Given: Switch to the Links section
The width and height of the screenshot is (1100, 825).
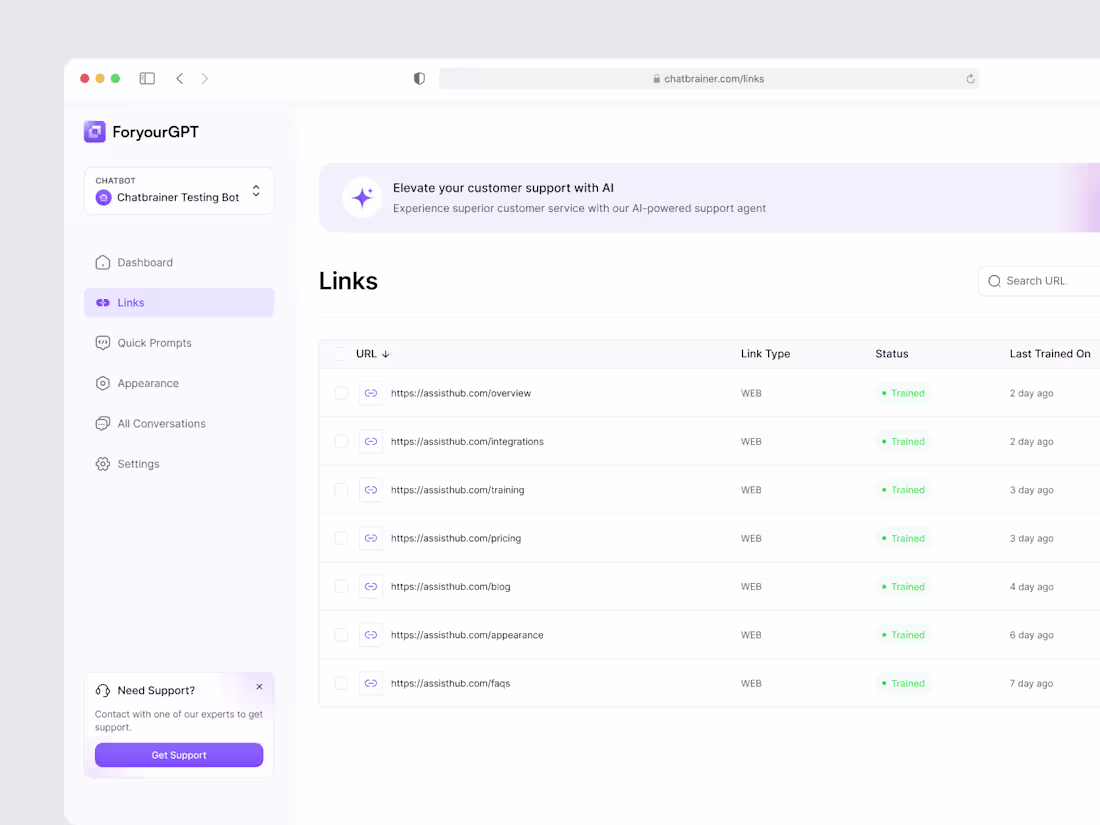Looking at the screenshot, I should (x=131, y=302).
